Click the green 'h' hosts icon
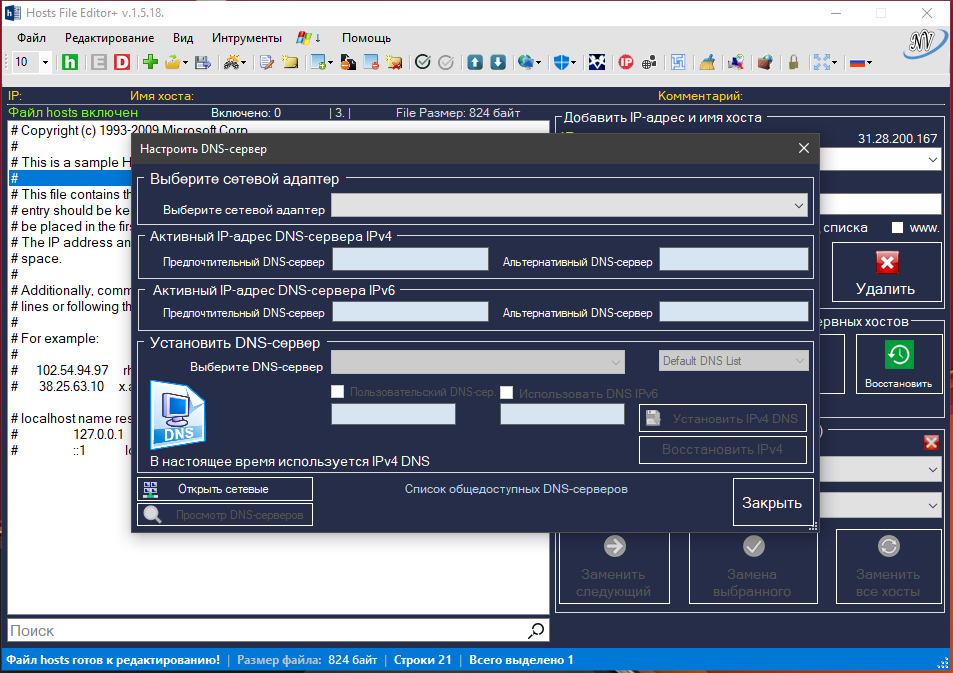 71,62
